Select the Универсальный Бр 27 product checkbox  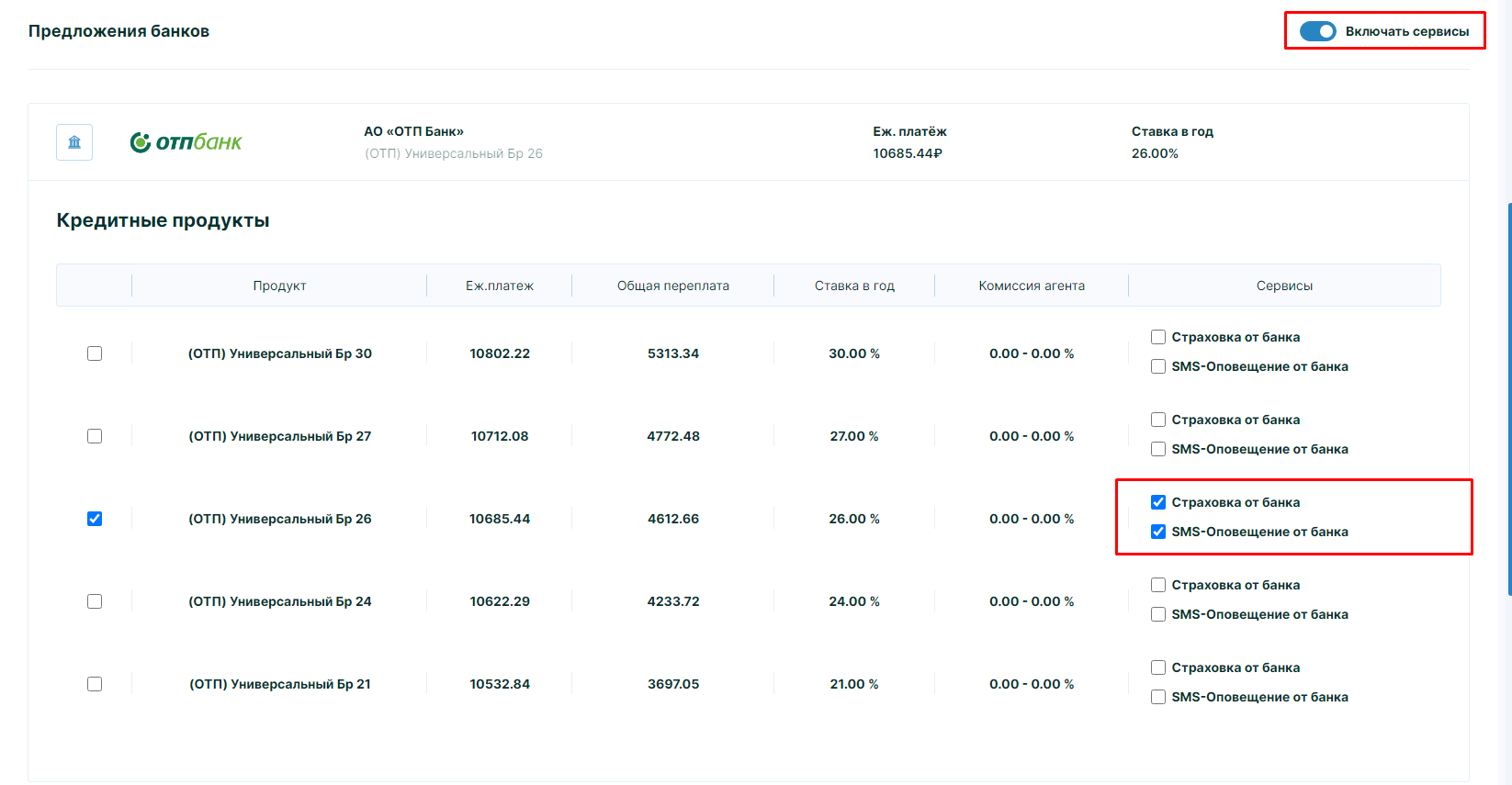(95, 436)
